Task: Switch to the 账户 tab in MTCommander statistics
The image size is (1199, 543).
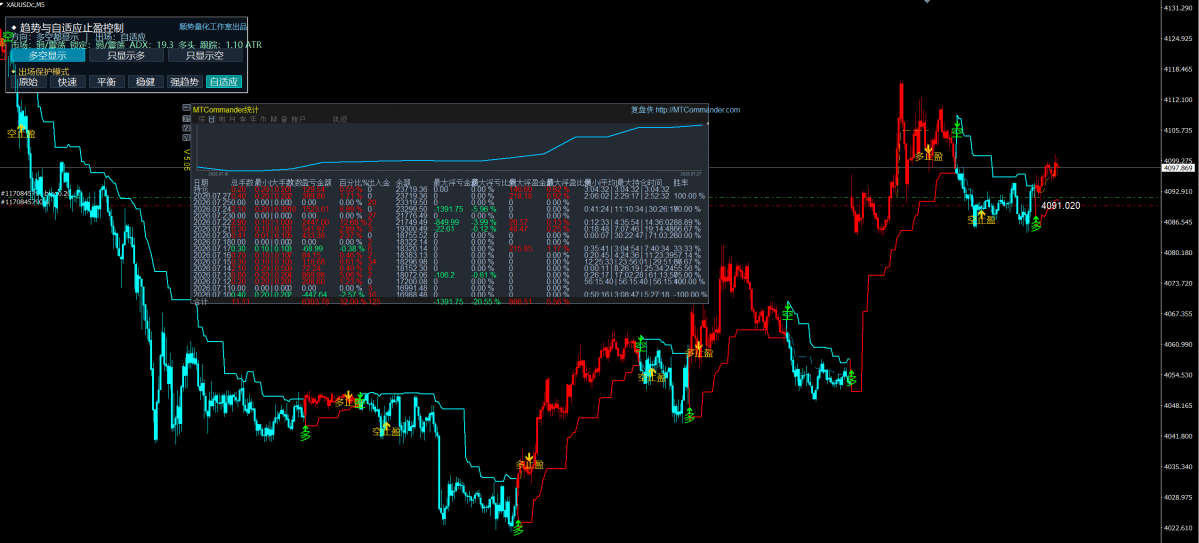Action: point(298,119)
